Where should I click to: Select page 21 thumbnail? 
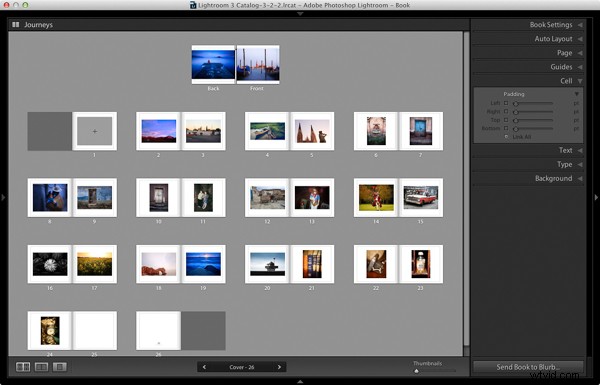[312, 264]
